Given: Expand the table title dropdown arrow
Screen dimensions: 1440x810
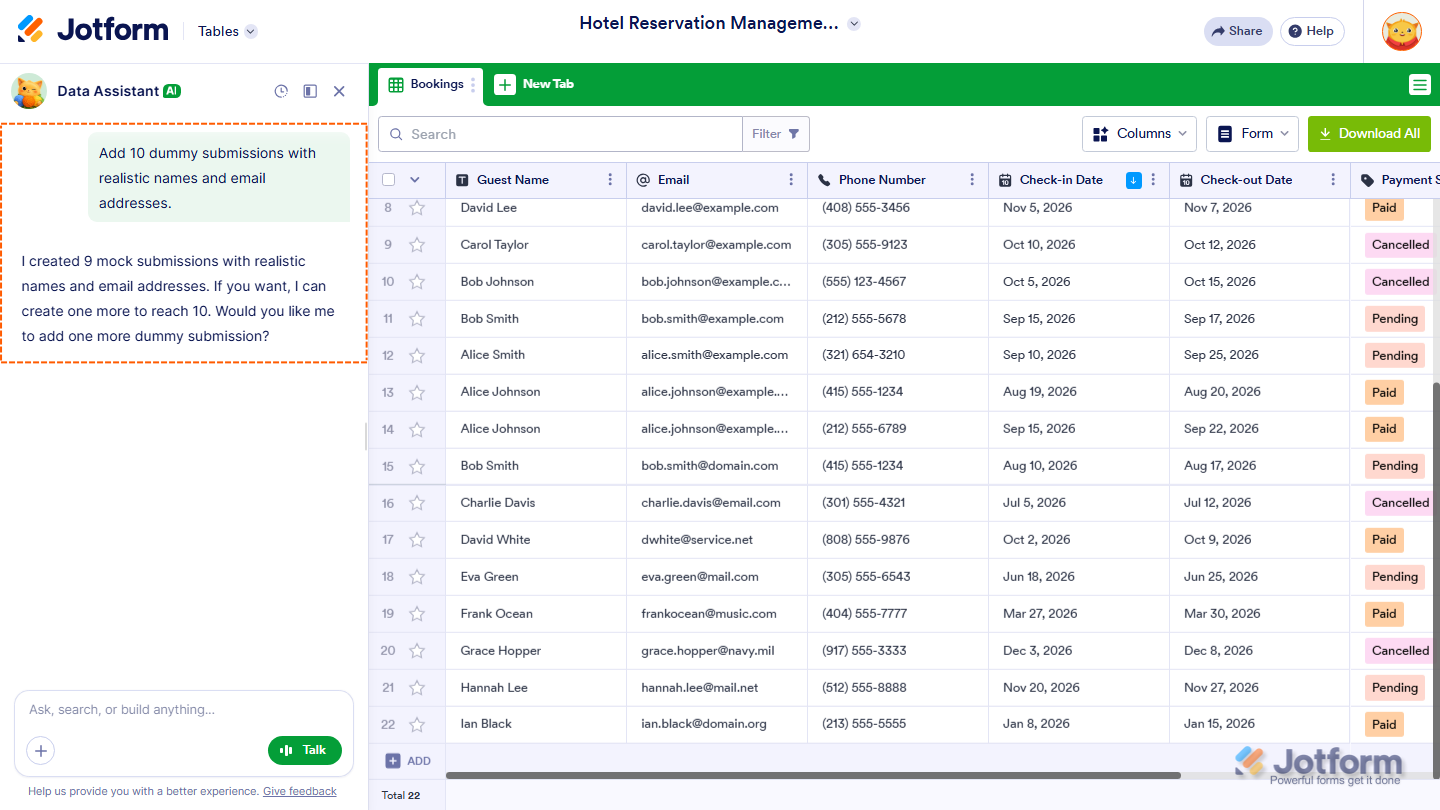Looking at the screenshot, I should click(854, 24).
